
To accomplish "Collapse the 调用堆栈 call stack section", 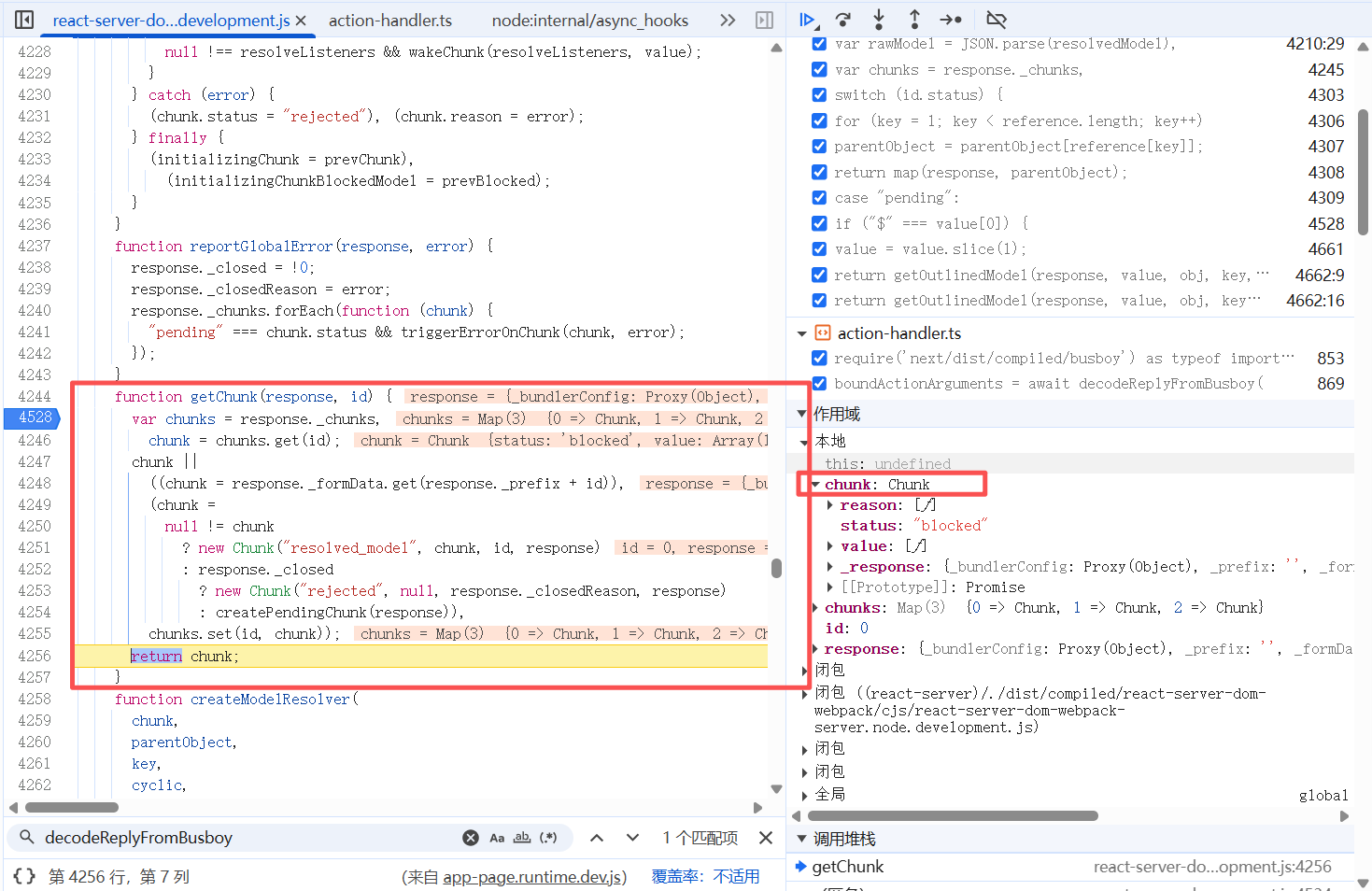I will click(800, 839).
